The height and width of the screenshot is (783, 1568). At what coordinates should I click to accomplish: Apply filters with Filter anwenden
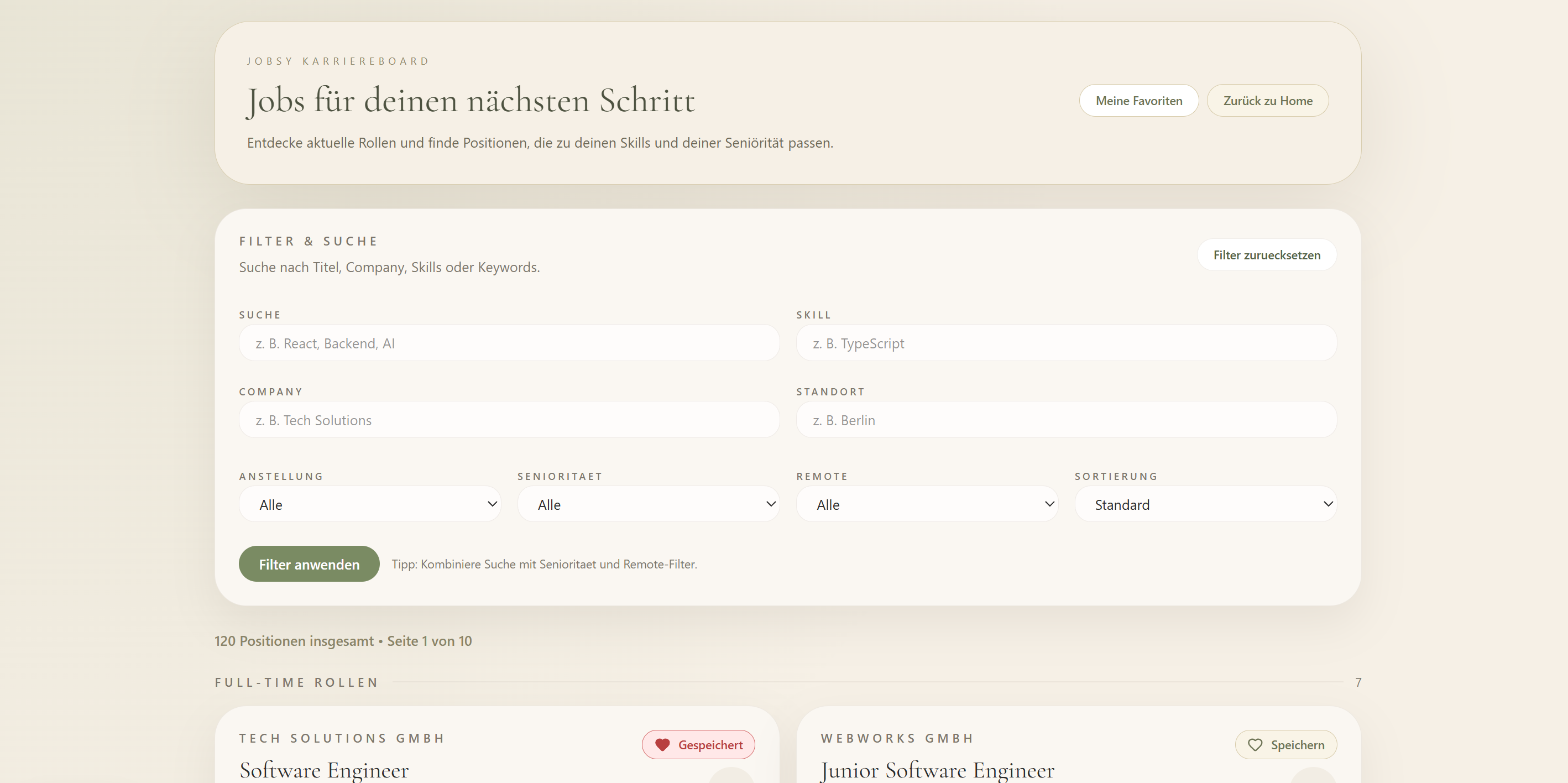[x=309, y=564]
